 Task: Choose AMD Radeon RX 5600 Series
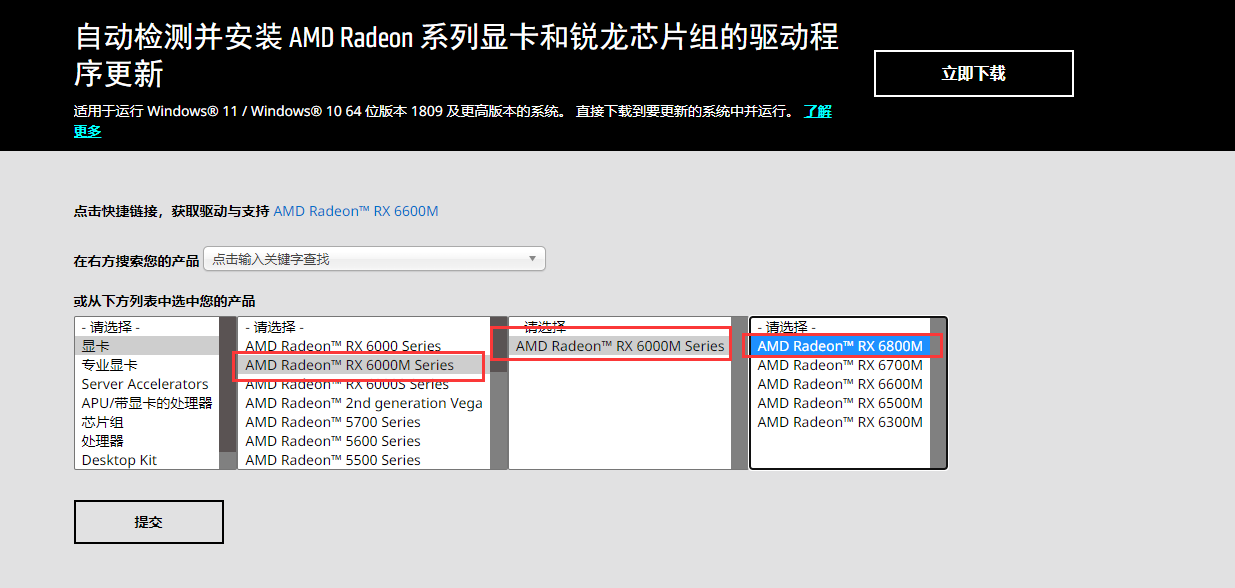[x=364, y=441]
